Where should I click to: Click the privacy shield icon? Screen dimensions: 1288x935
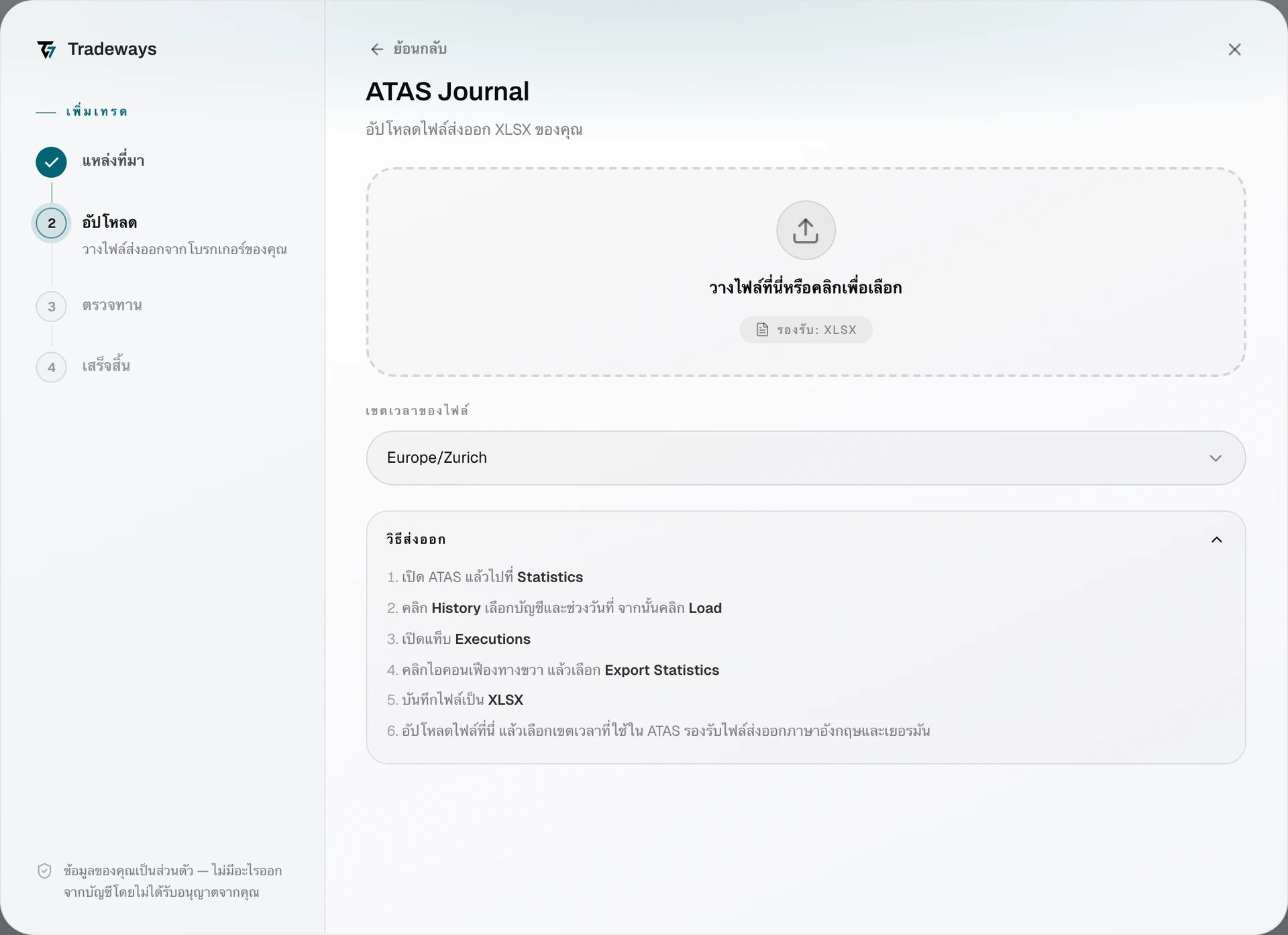tap(44, 871)
